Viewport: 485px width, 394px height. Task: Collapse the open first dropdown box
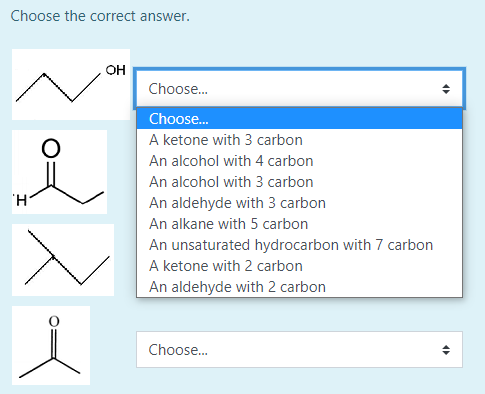pos(299,89)
